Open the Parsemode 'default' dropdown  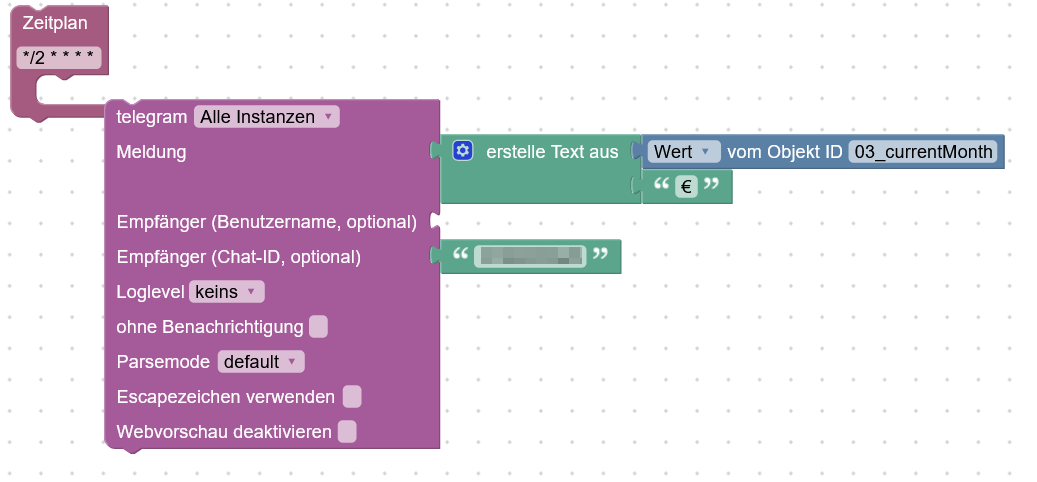(261, 361)
